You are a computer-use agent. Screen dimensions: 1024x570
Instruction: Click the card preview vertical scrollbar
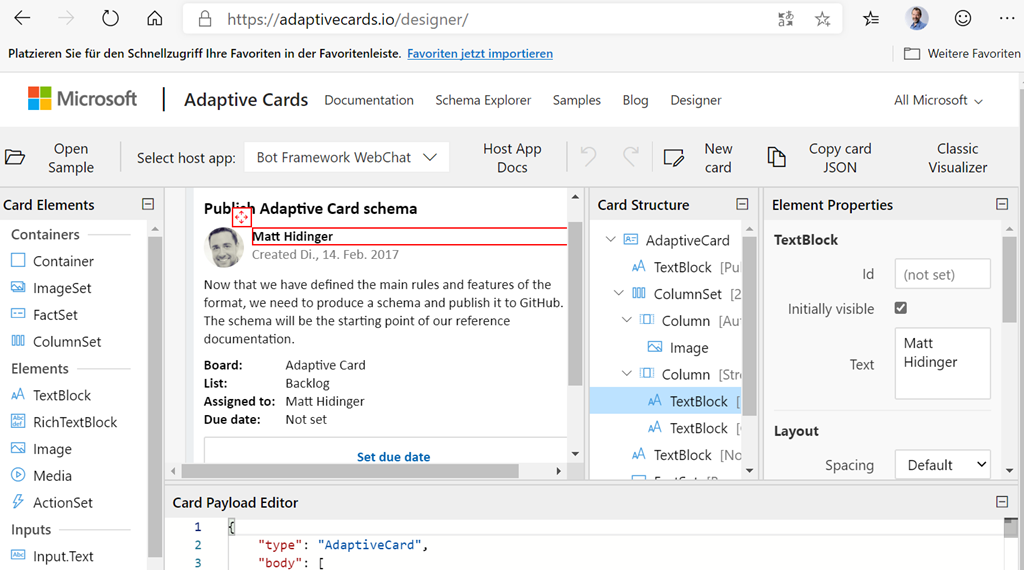[575, 304]
